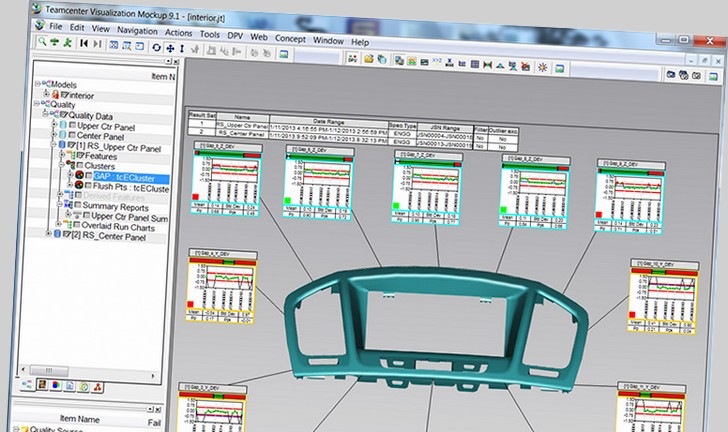The width and height of the screenshot is (728, 432).
Task: Click the green plane fly icon
Action: 55,42
